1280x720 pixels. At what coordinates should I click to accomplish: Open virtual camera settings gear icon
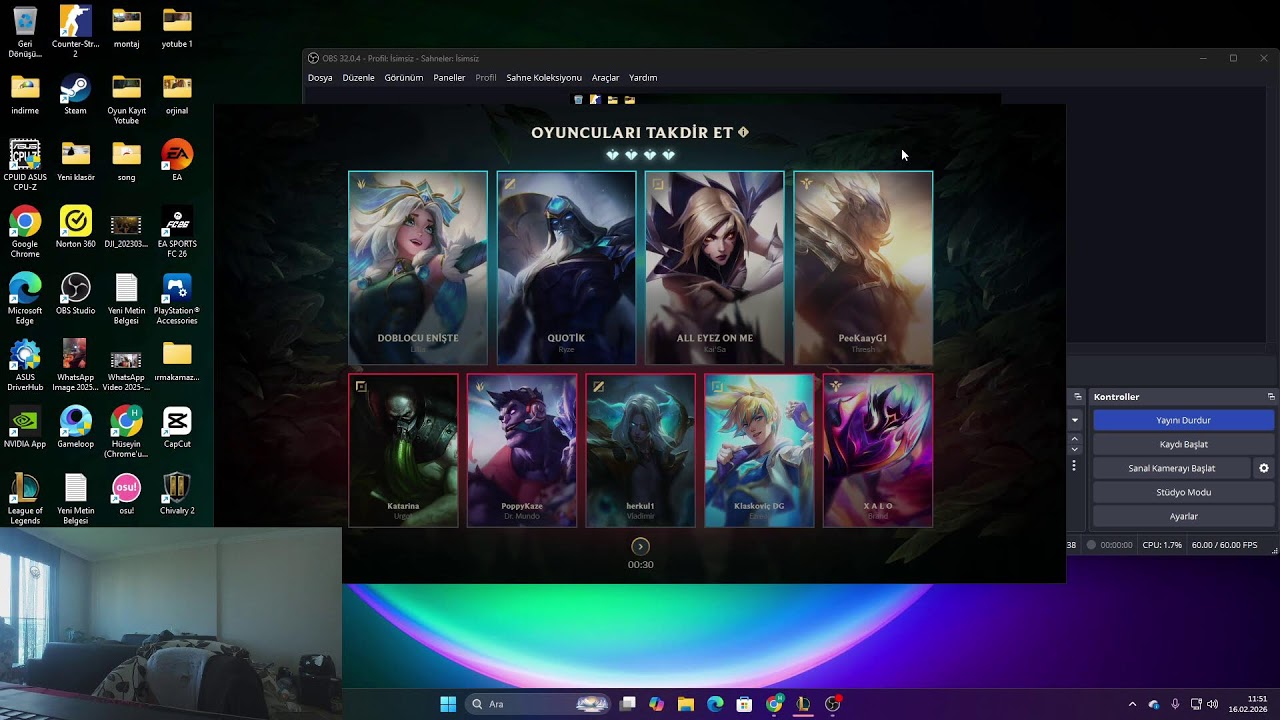tap(1264, 468)
